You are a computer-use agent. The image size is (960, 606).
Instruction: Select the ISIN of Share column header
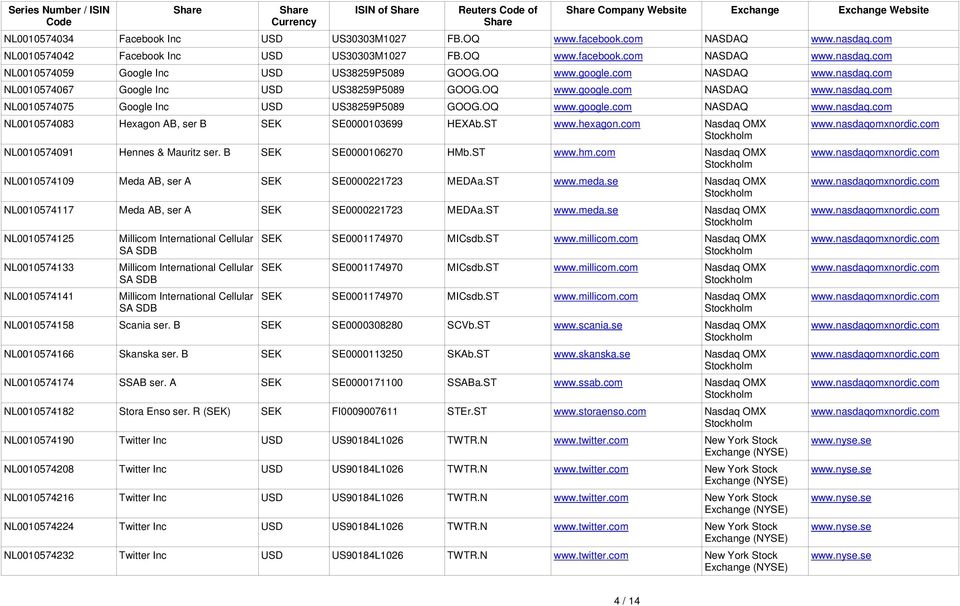(x=387, y=10)
